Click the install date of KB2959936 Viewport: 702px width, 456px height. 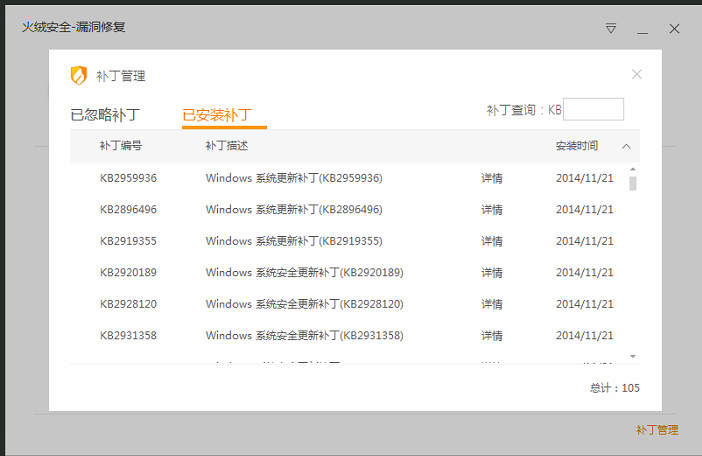585,178
